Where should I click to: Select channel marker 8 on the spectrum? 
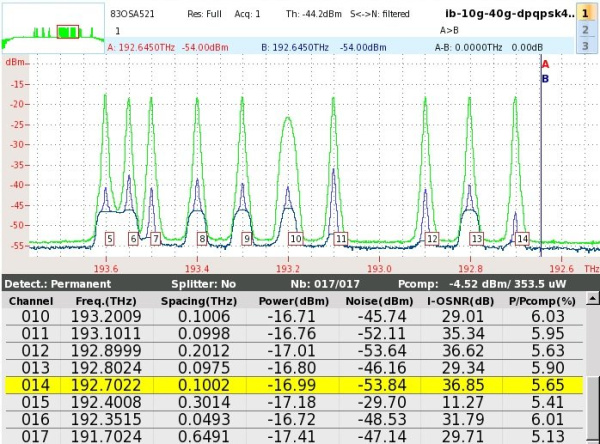coord(202,239)
